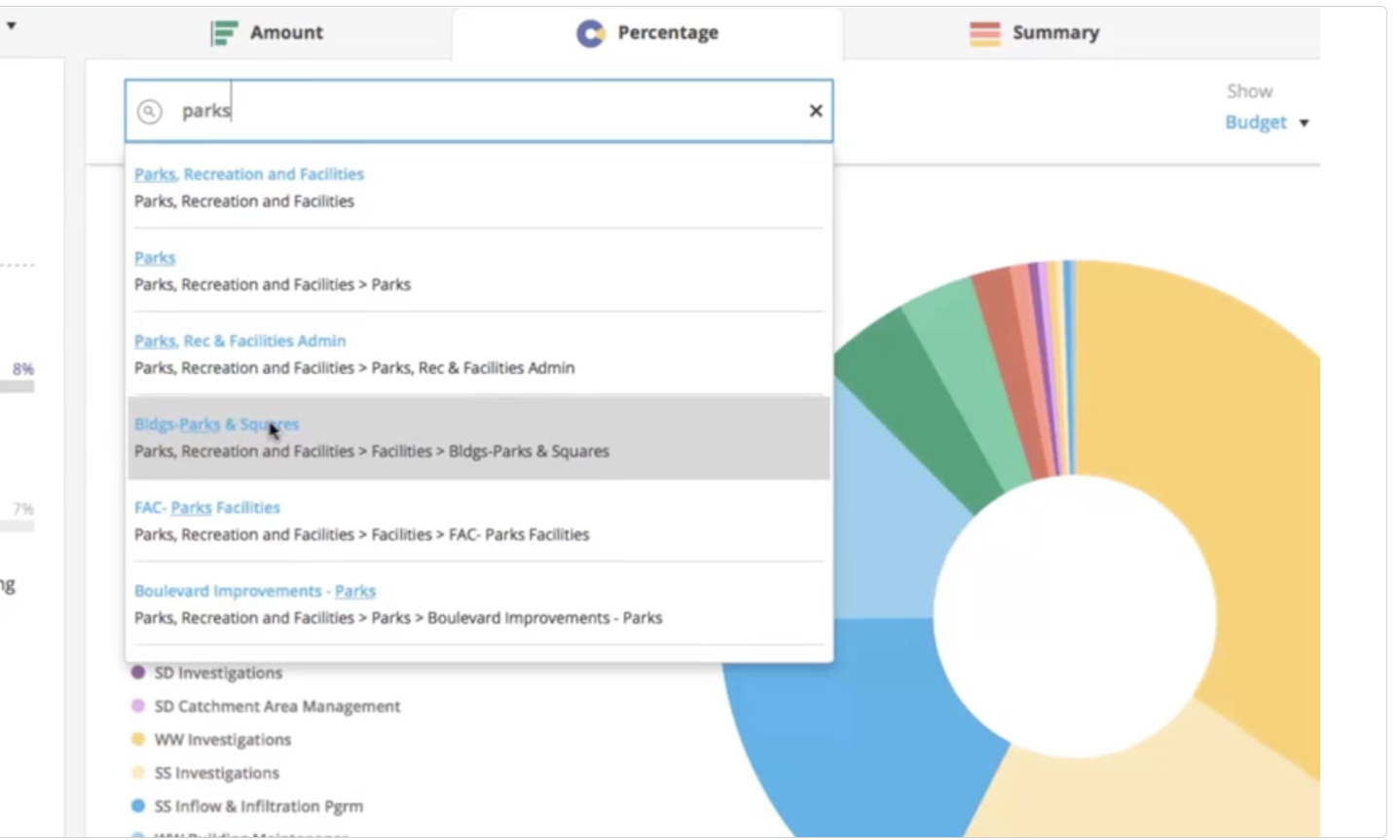Open the Show Budget dropdown
This screenshot has height=840, width=1400.
(1265, 123)
